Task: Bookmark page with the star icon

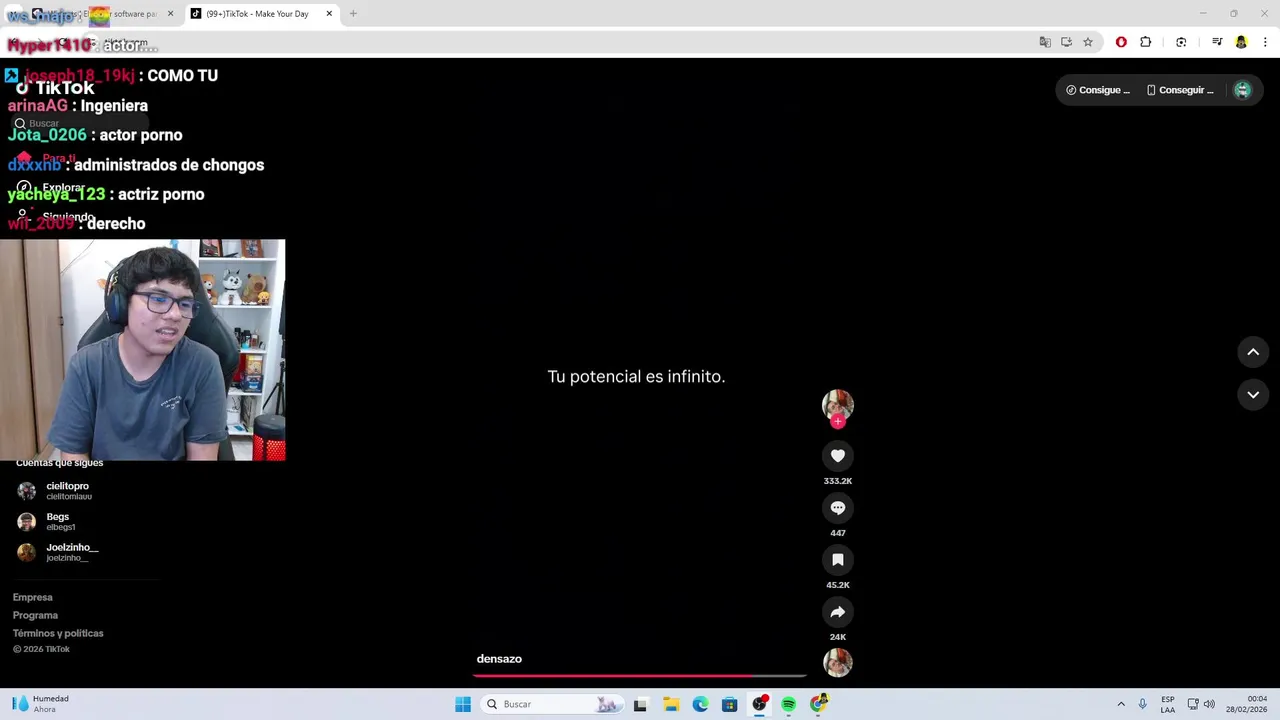Action: pyautogui.click(x=1088, y=42)
